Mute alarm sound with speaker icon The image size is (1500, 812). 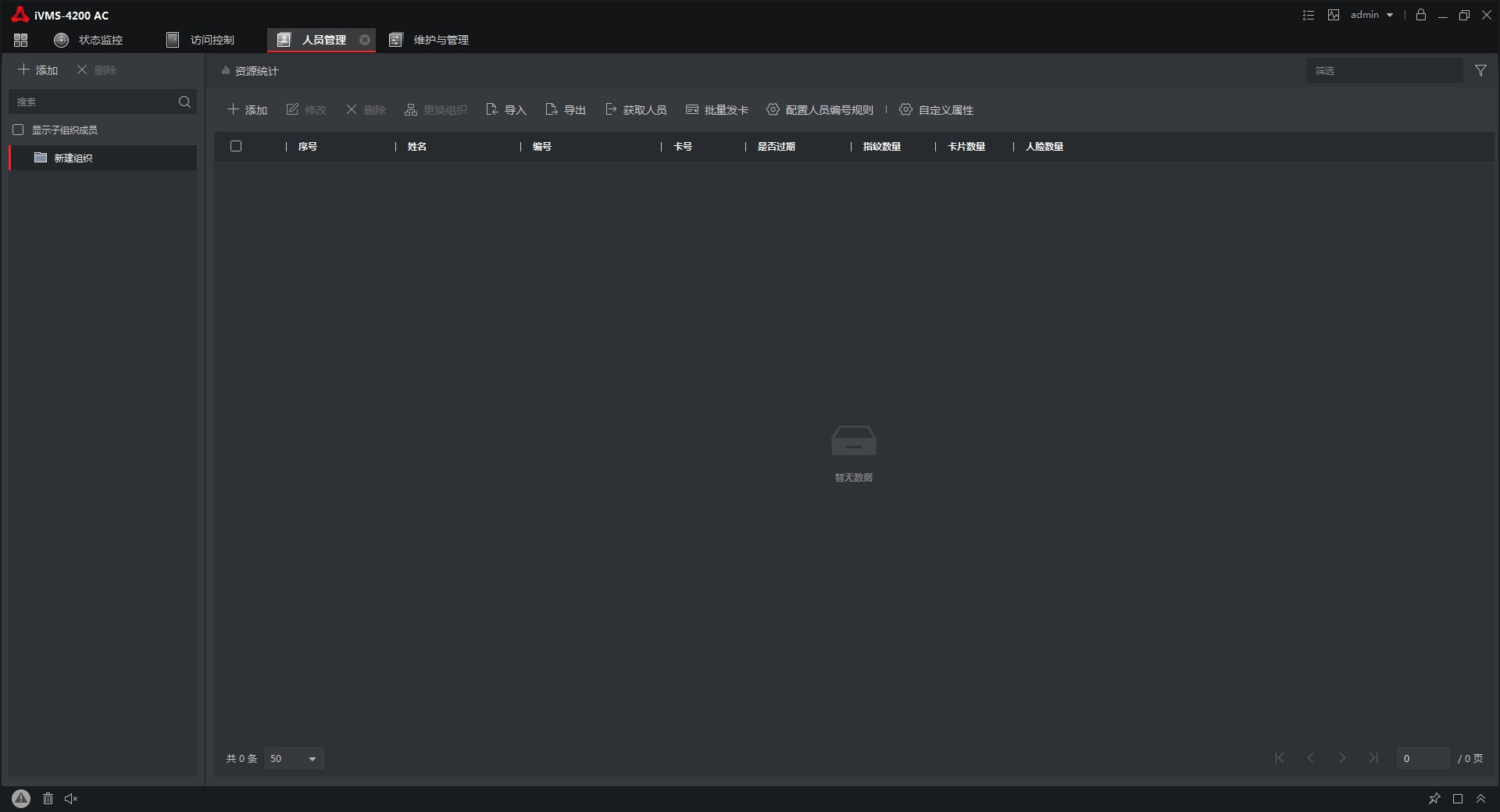click(x=71, y=798)
